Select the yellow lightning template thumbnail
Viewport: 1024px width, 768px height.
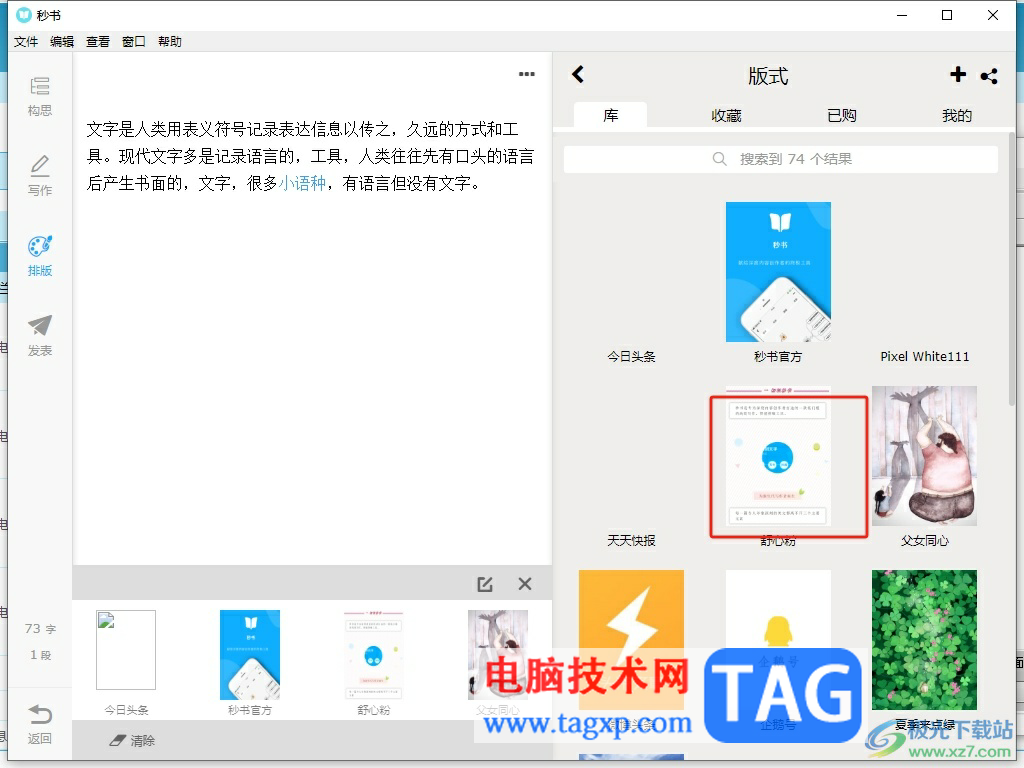coord(631,639)
